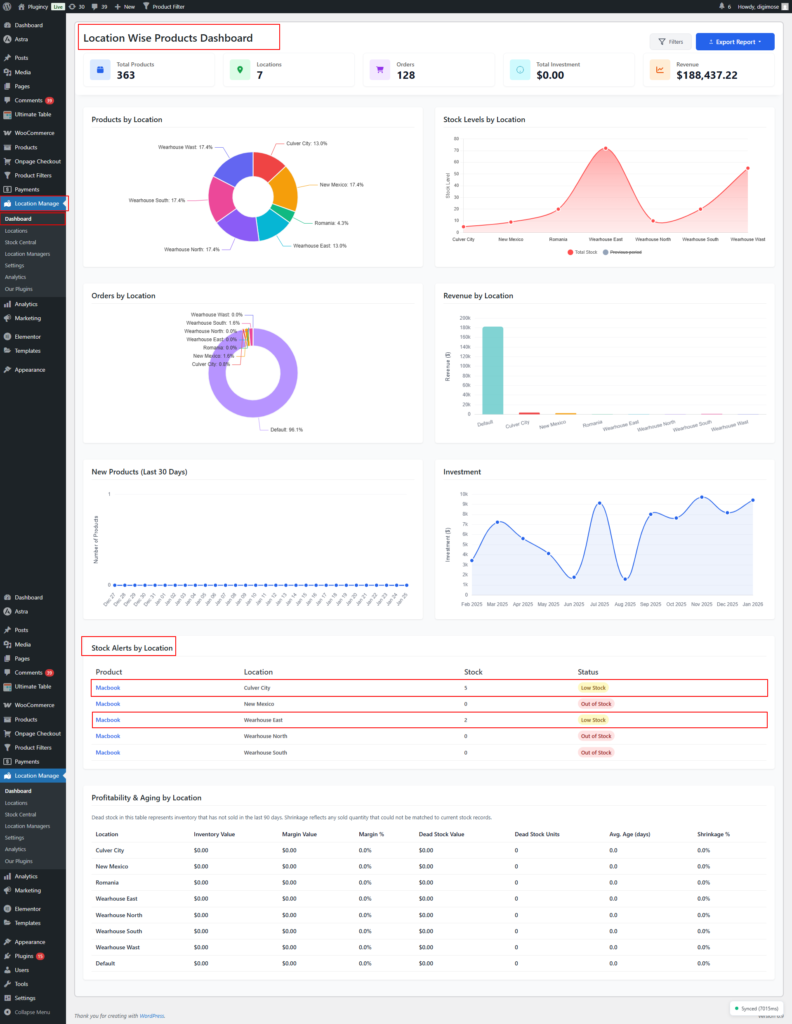Open the Export Report dropdown
This screenshot has width=792, height=1024.
[x=735, y=42]
